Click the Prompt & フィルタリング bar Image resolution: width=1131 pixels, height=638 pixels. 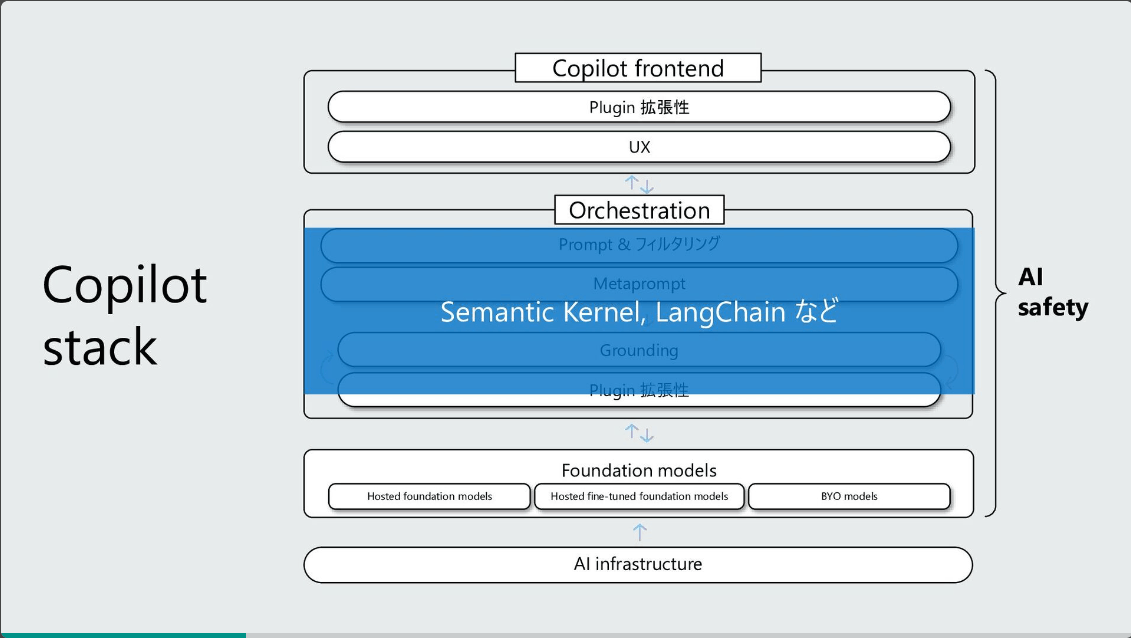point(639,245)
